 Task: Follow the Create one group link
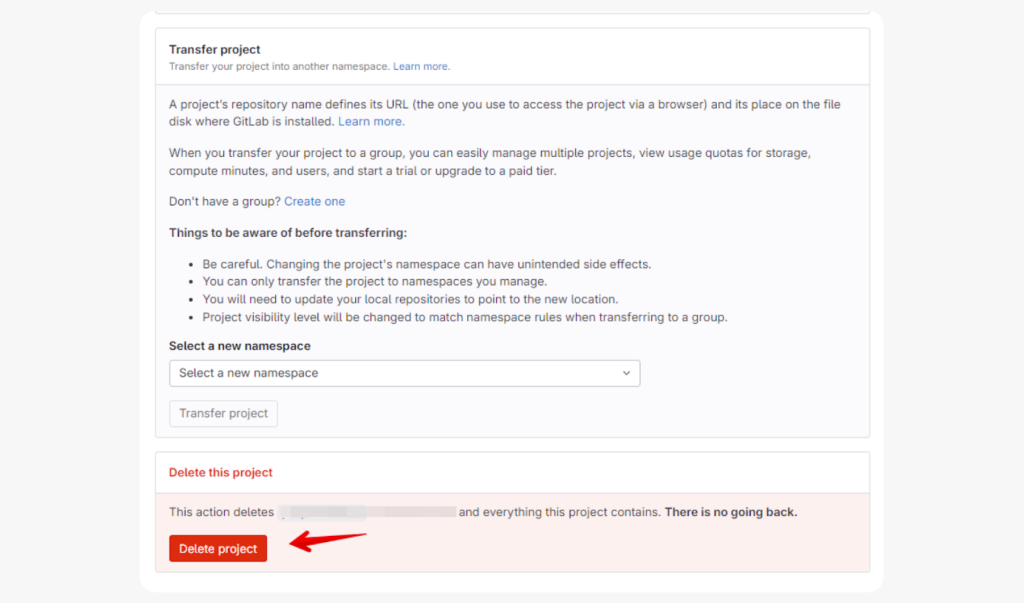(314, 201)
